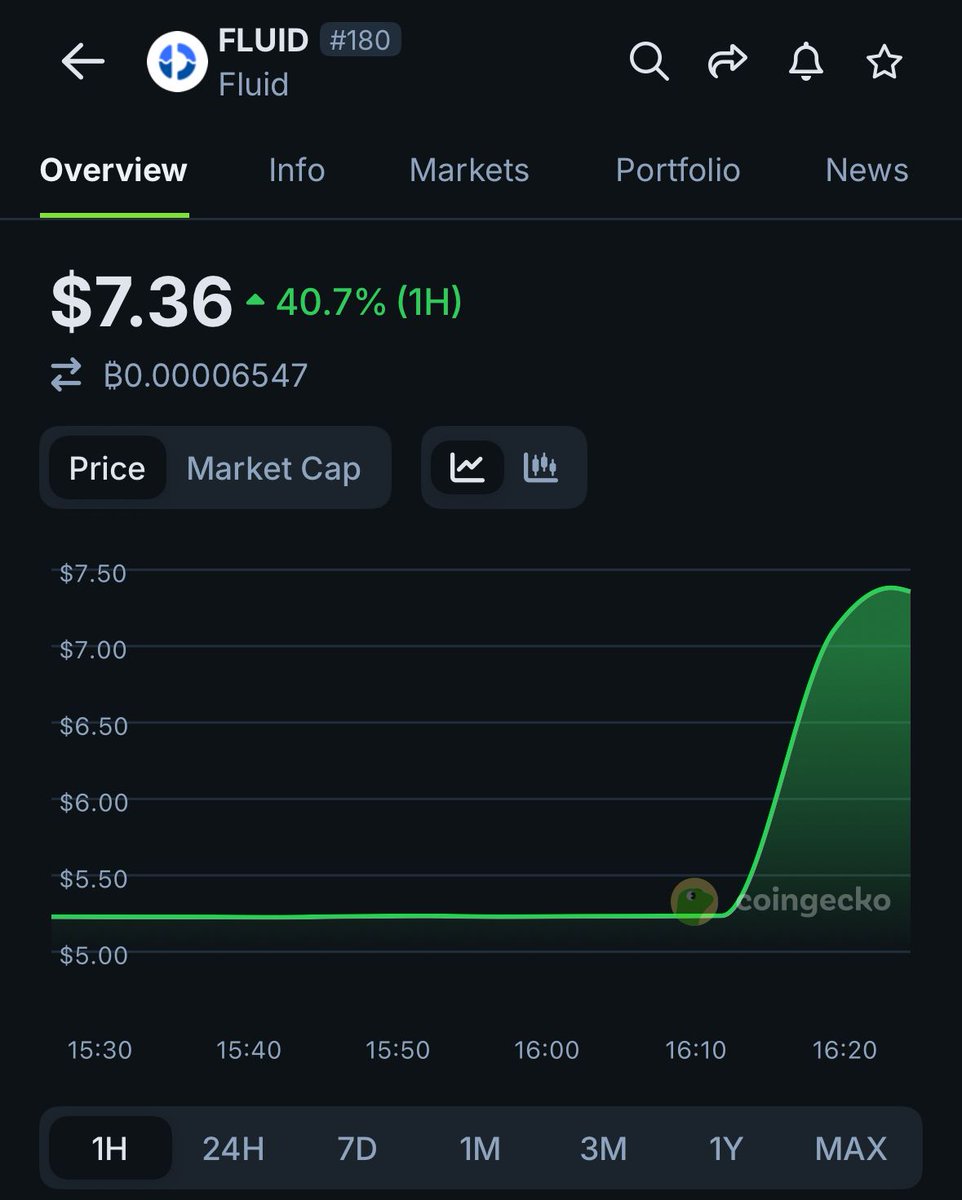
Task: Select the 24H time range
Action: (x=233, y=1148)
